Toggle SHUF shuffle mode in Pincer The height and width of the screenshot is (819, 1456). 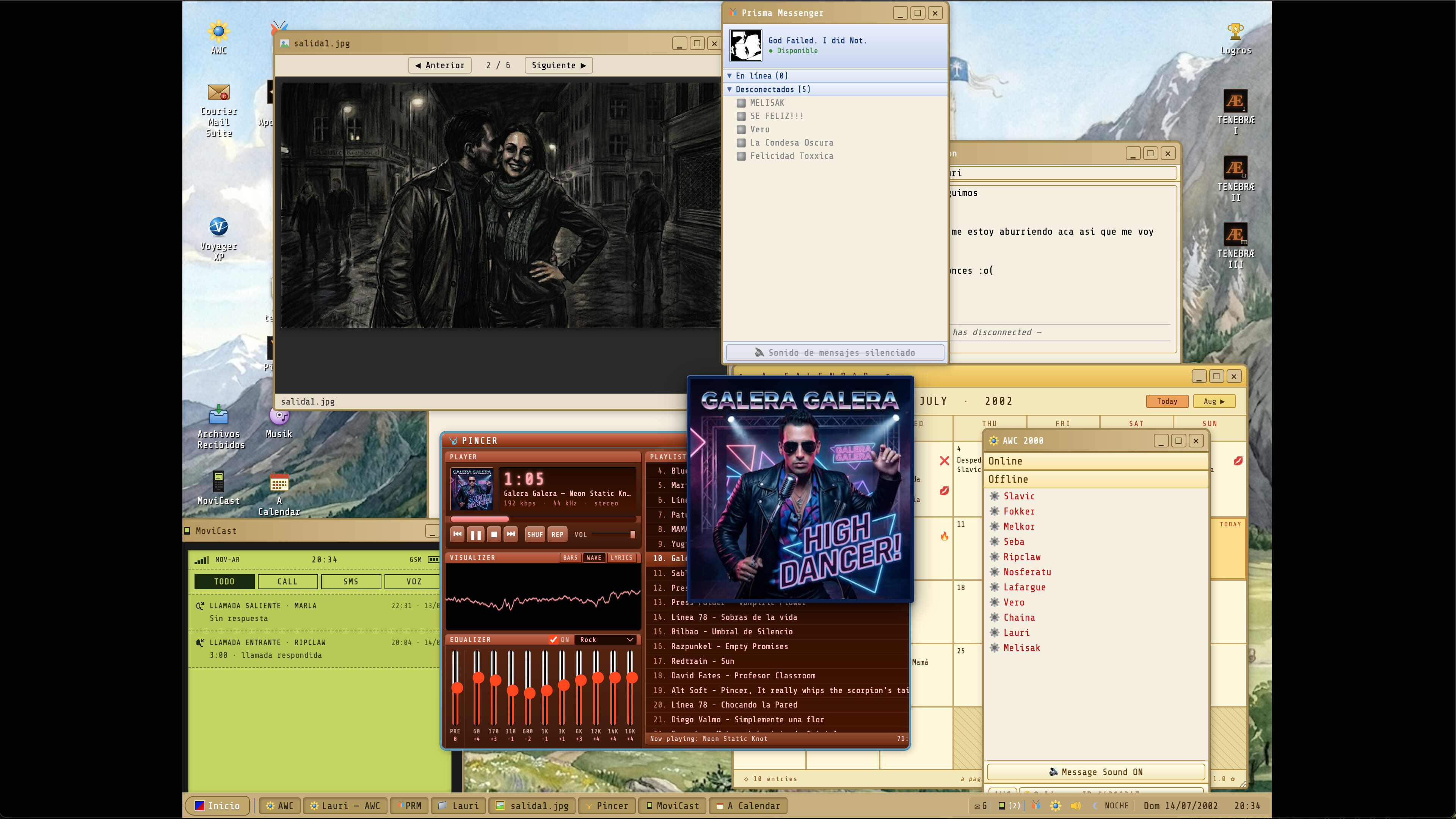pyautogui.click(x=535, y=534)
